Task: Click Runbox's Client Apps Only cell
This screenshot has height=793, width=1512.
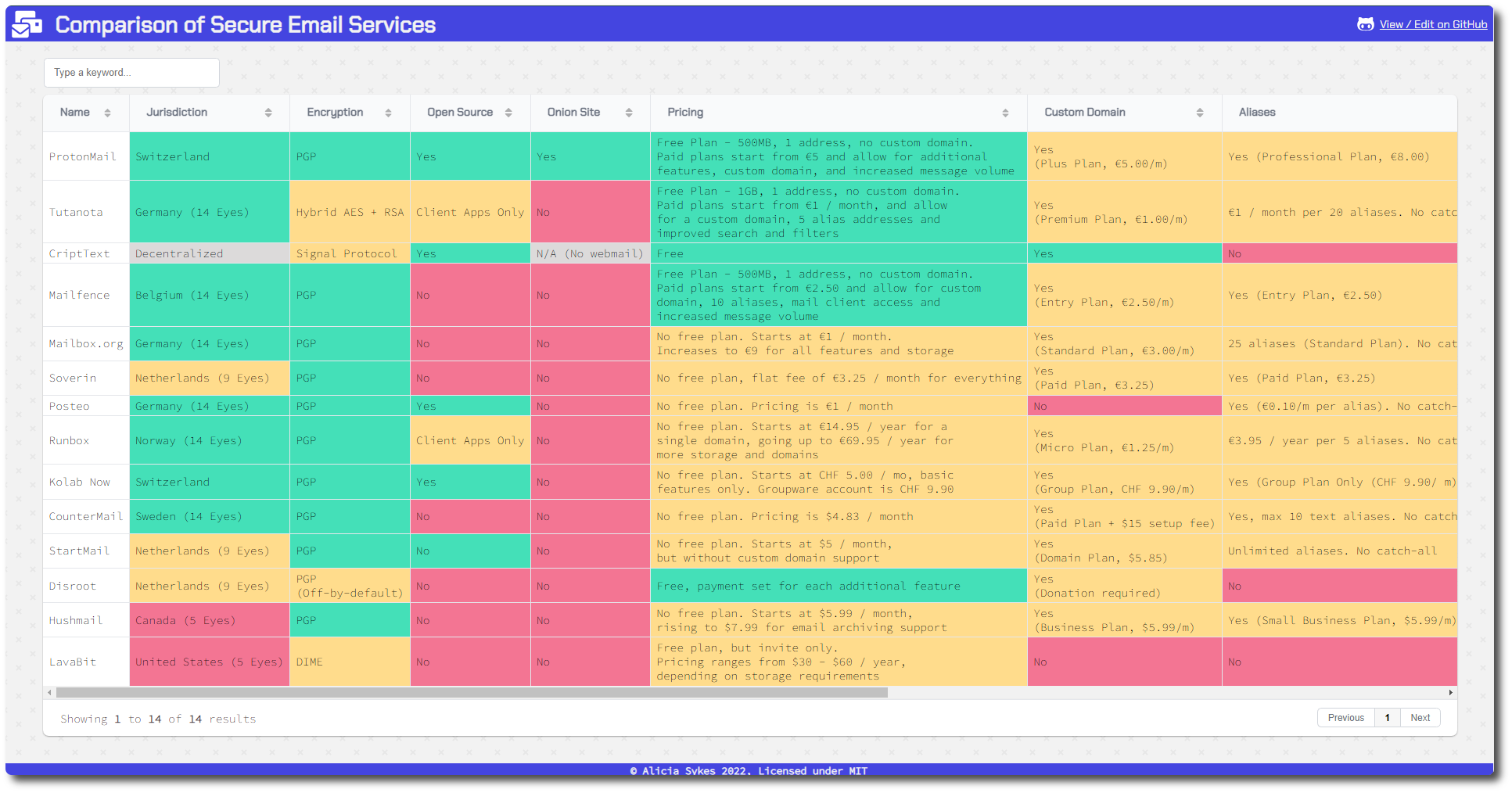Action: (x=470, y=440)
